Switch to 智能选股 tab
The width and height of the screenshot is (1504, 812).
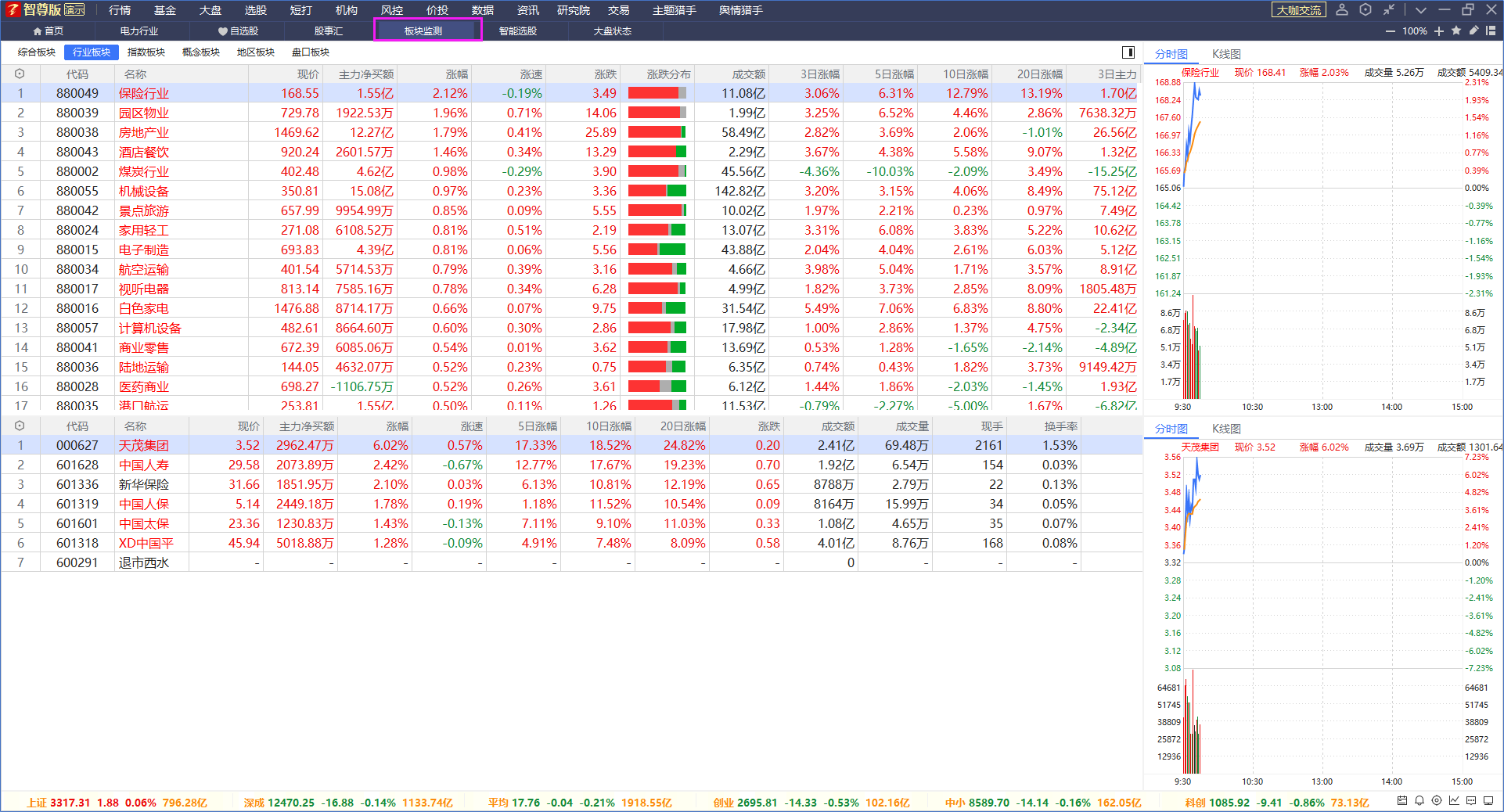[x=518, y=31]
